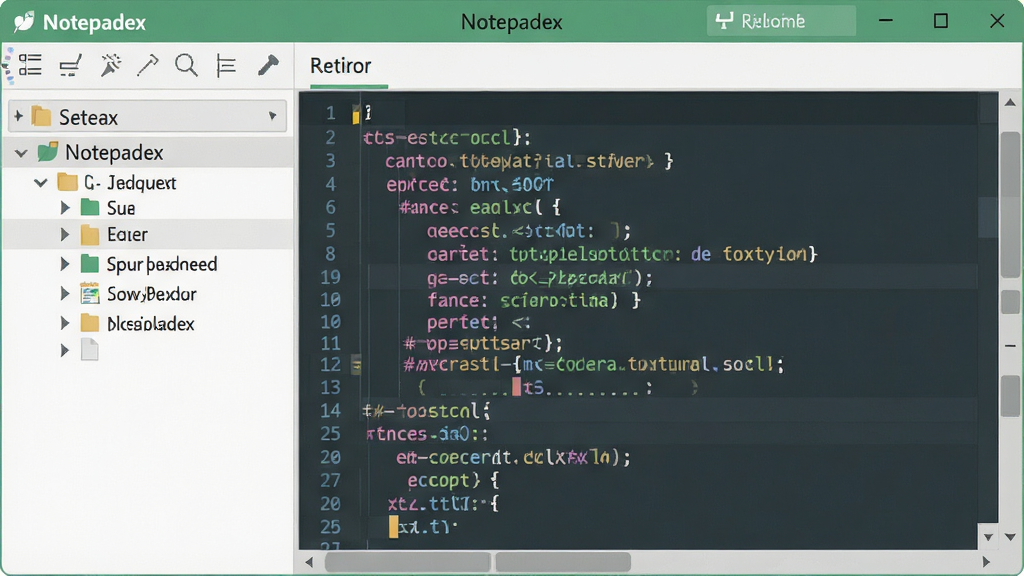Expand the Sue folder

(x=65, y=208)
